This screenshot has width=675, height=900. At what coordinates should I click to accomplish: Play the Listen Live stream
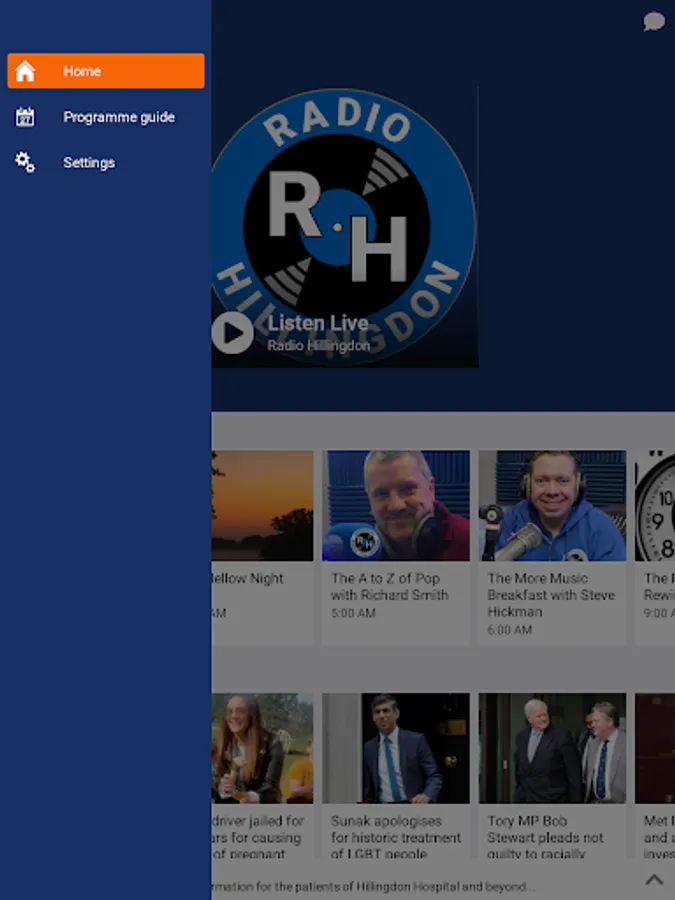tap(232, 332)
